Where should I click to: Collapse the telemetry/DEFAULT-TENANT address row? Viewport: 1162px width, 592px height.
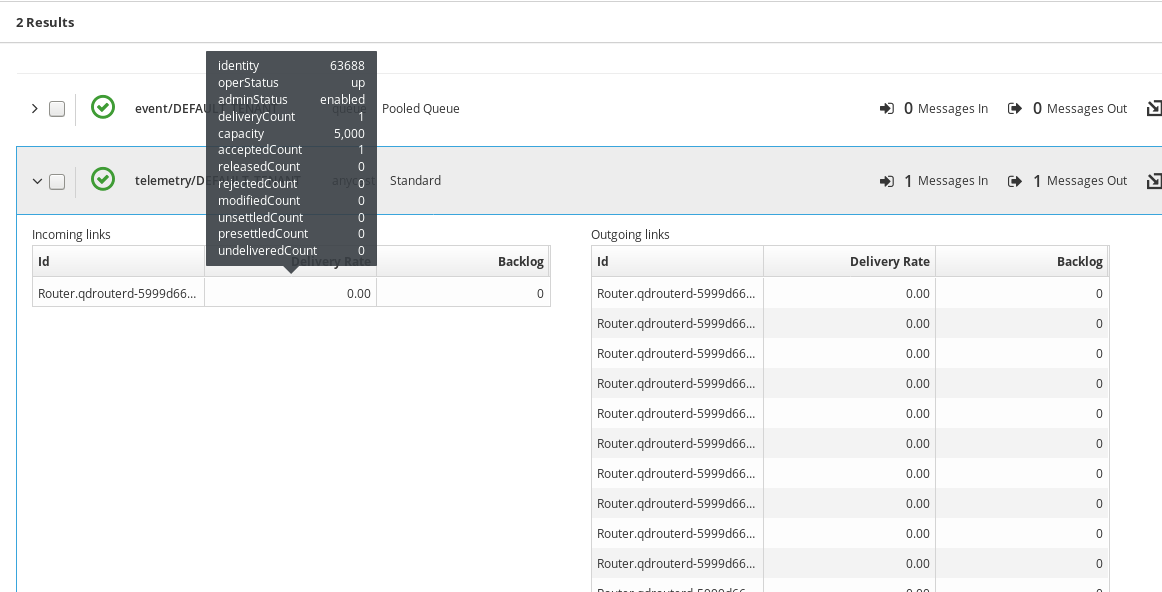click(x=37, y=181)
